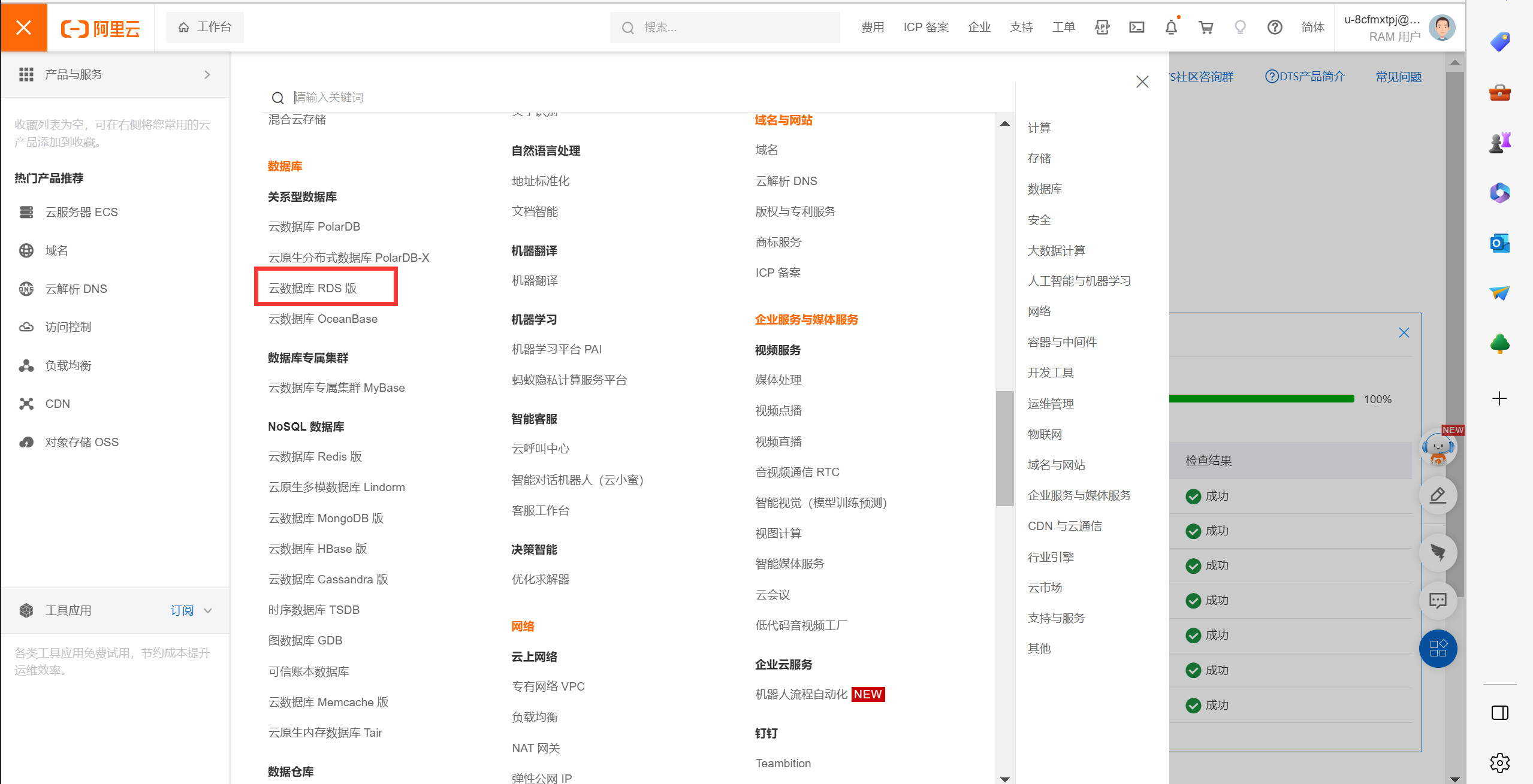The image size is (1533, 784).
Task: Click the green 100% progress bar
Action: 1262,399
